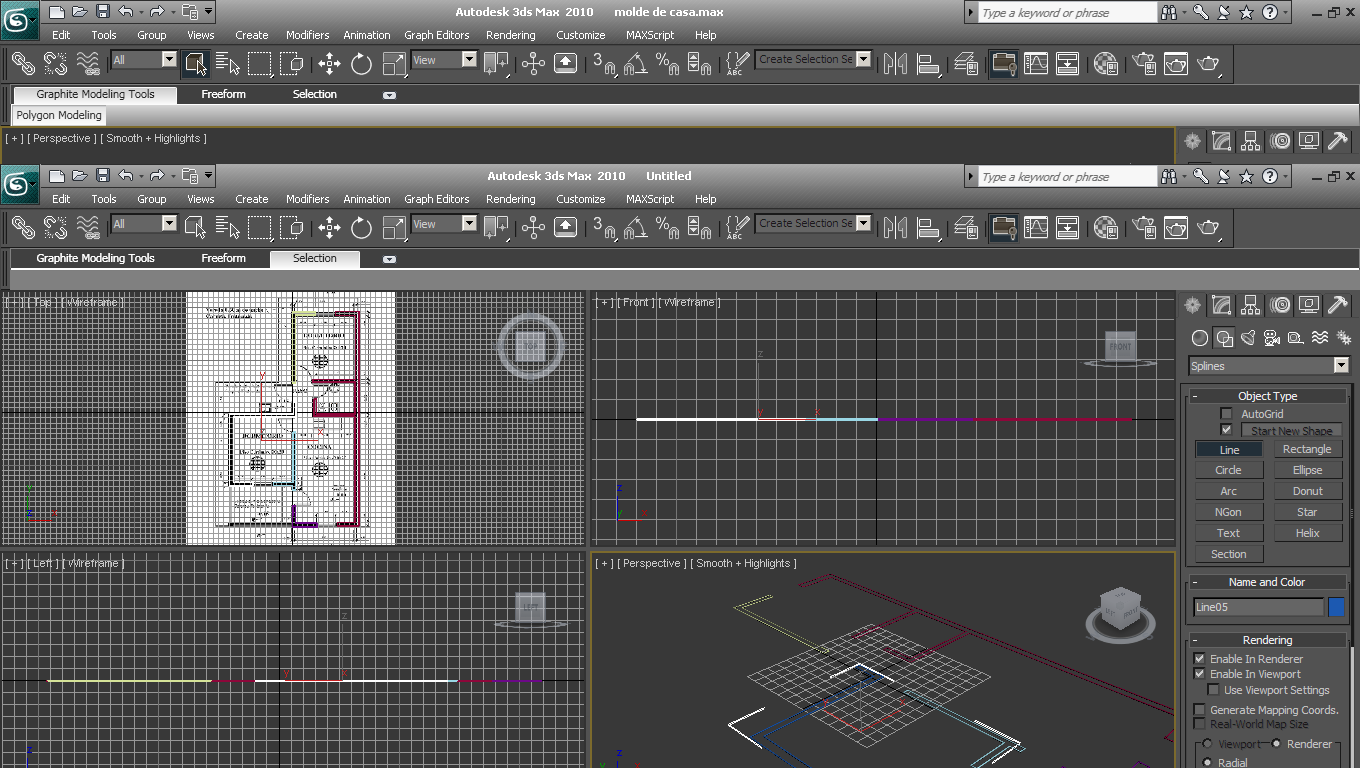Open Material Editor in molde de casa window
1360x768 pixels.
click(x=1105, y=64)
